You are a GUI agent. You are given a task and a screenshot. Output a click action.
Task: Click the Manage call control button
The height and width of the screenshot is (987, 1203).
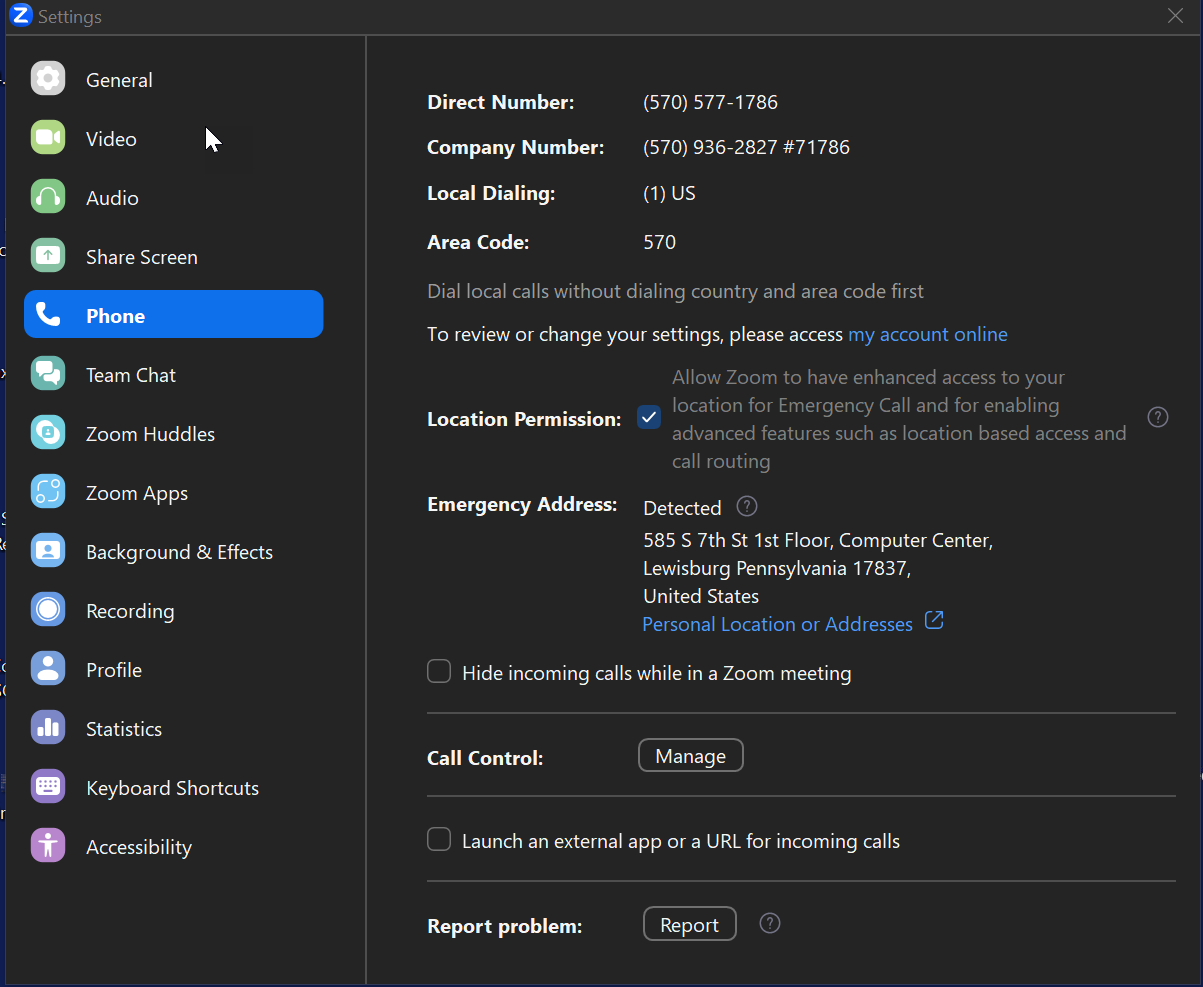(691, 756)
